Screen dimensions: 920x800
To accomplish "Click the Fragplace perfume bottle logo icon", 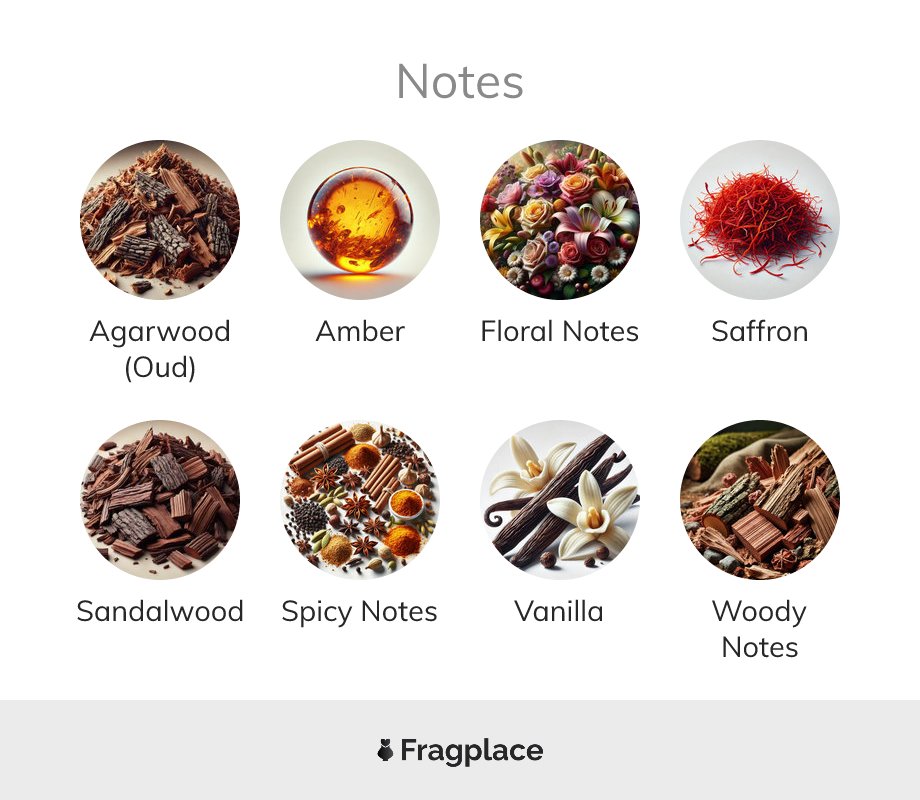I will tap(385, 750).
